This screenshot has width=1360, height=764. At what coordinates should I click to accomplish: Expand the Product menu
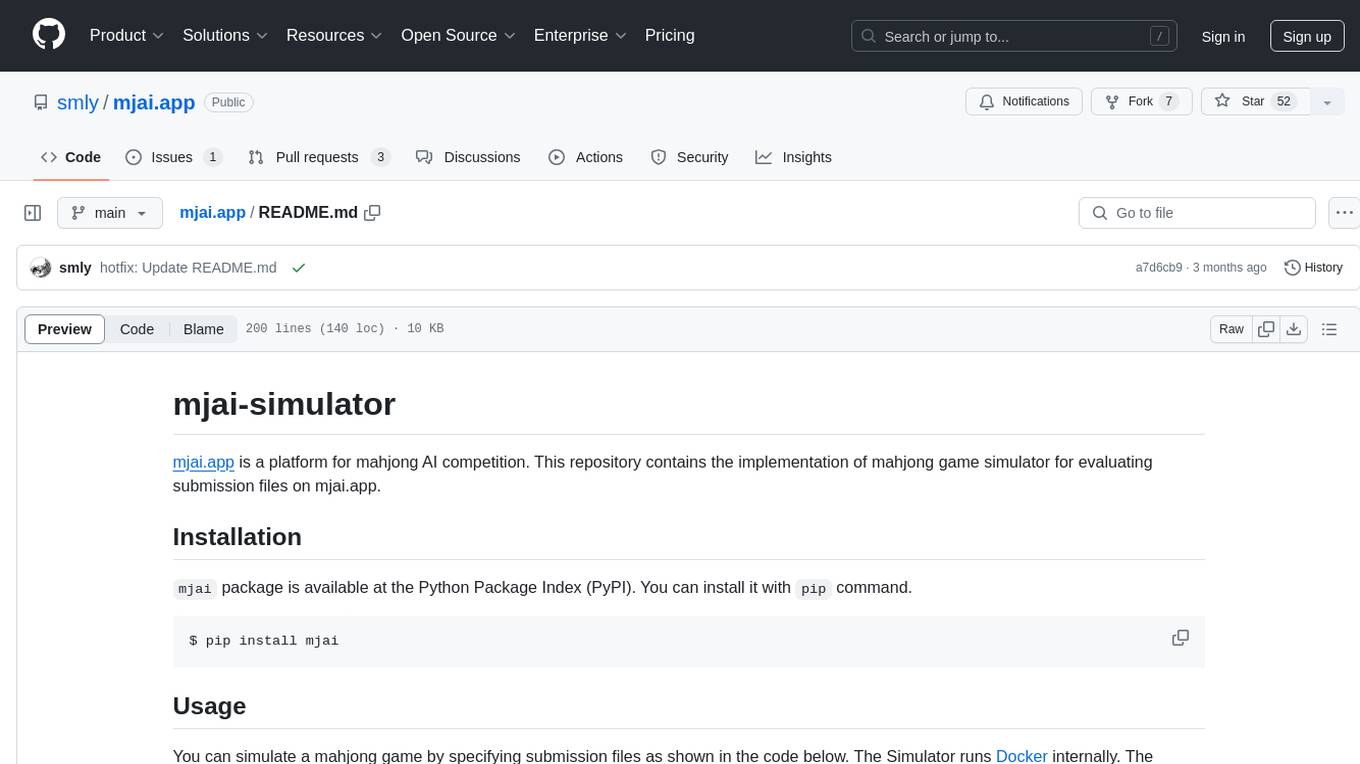127,35
